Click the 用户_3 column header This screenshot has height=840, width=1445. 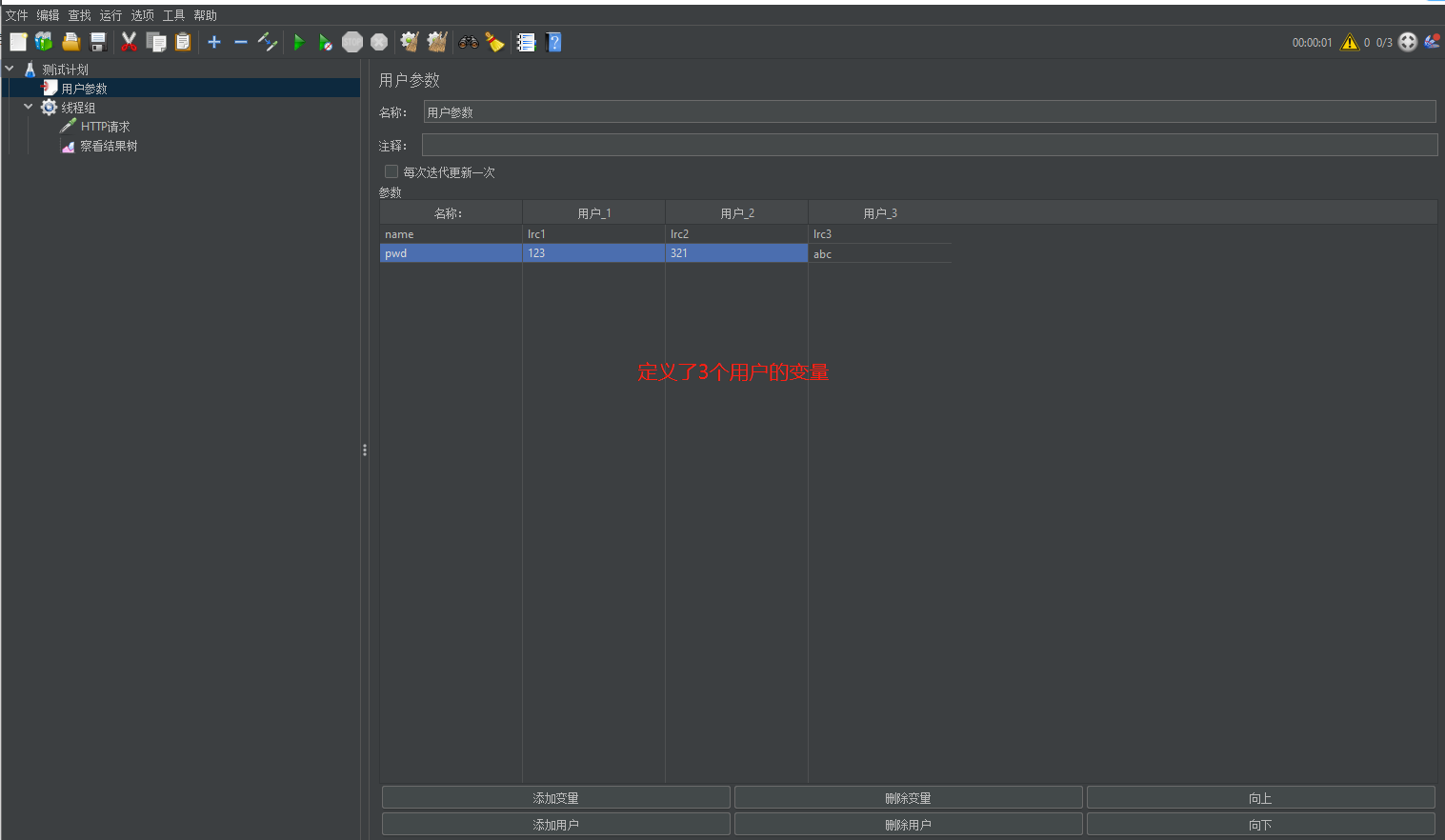(x=880, y=212)
